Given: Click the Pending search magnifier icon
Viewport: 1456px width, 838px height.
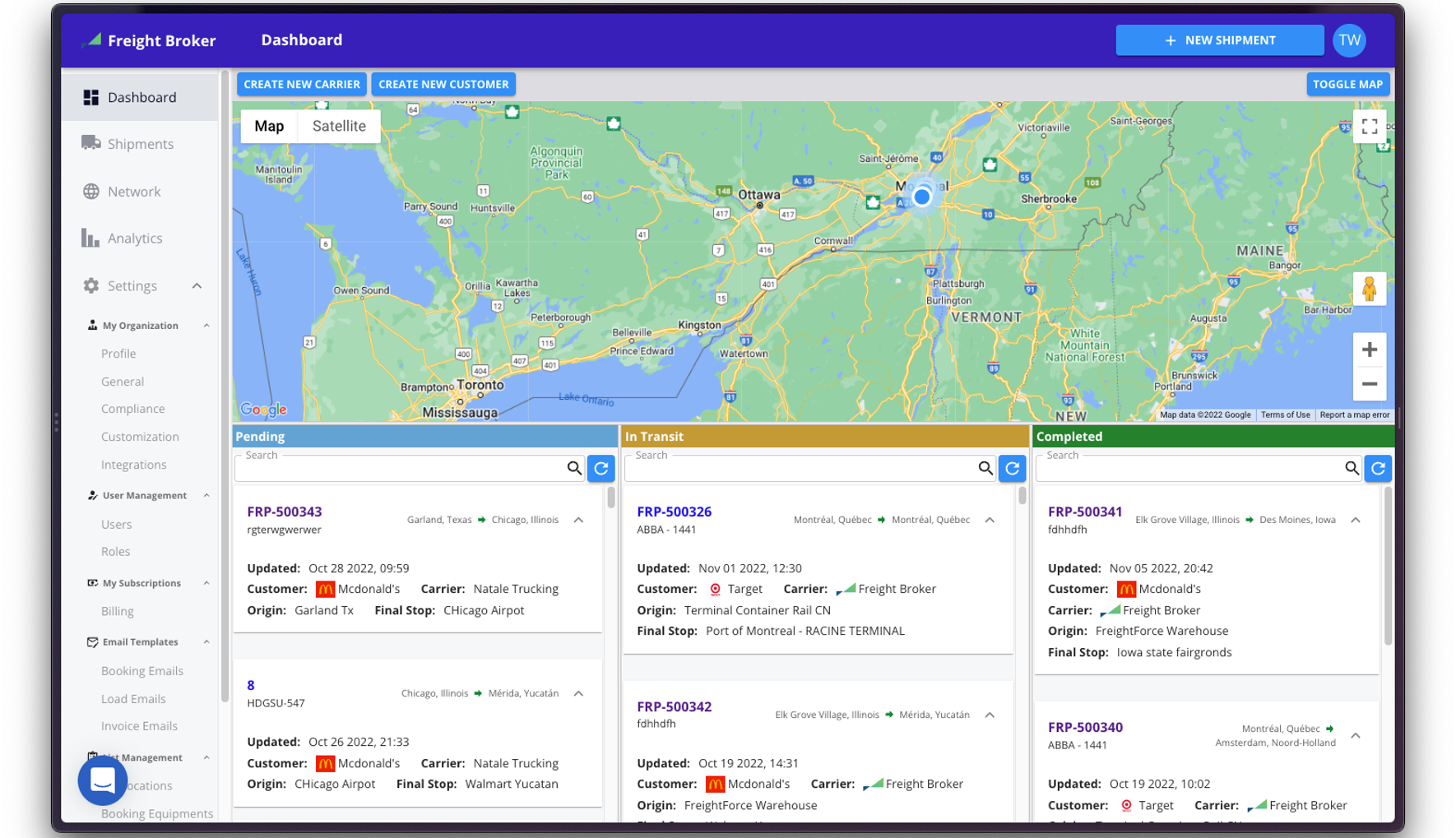Looking at the screenshot, I should click(x=574, y=469).
